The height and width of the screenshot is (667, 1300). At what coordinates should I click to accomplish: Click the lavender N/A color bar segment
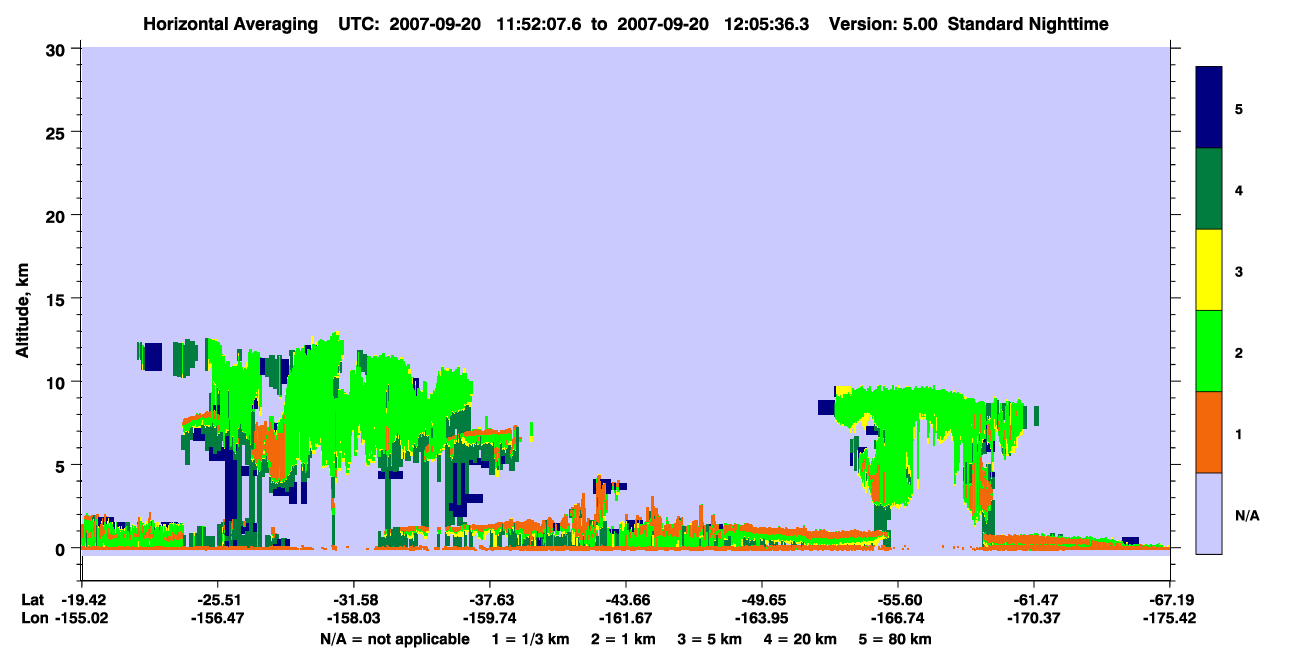pyautogui.click(x=1209, y=513)
